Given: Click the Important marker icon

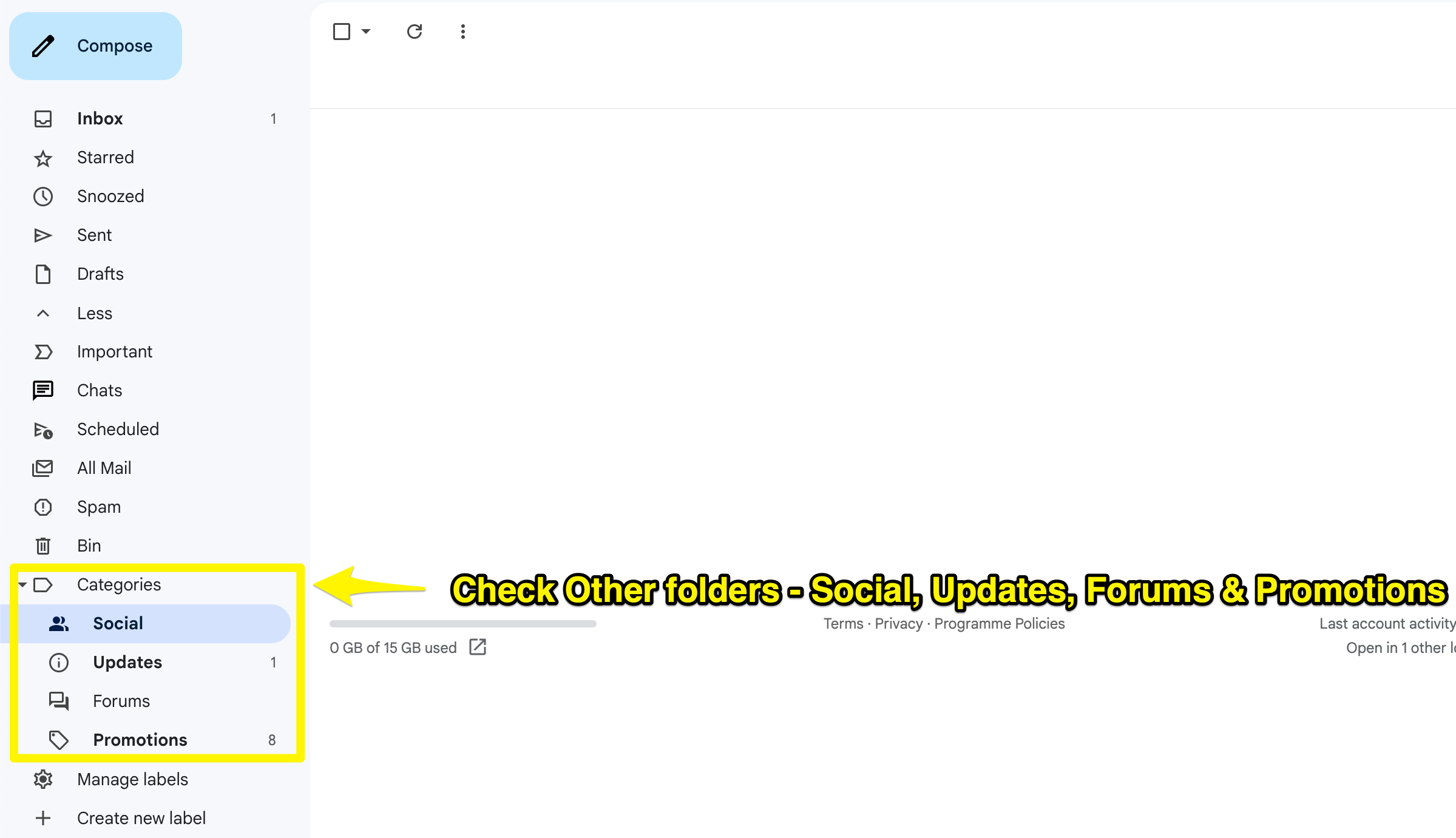Looking at the screenshot, I should [43, 352].
